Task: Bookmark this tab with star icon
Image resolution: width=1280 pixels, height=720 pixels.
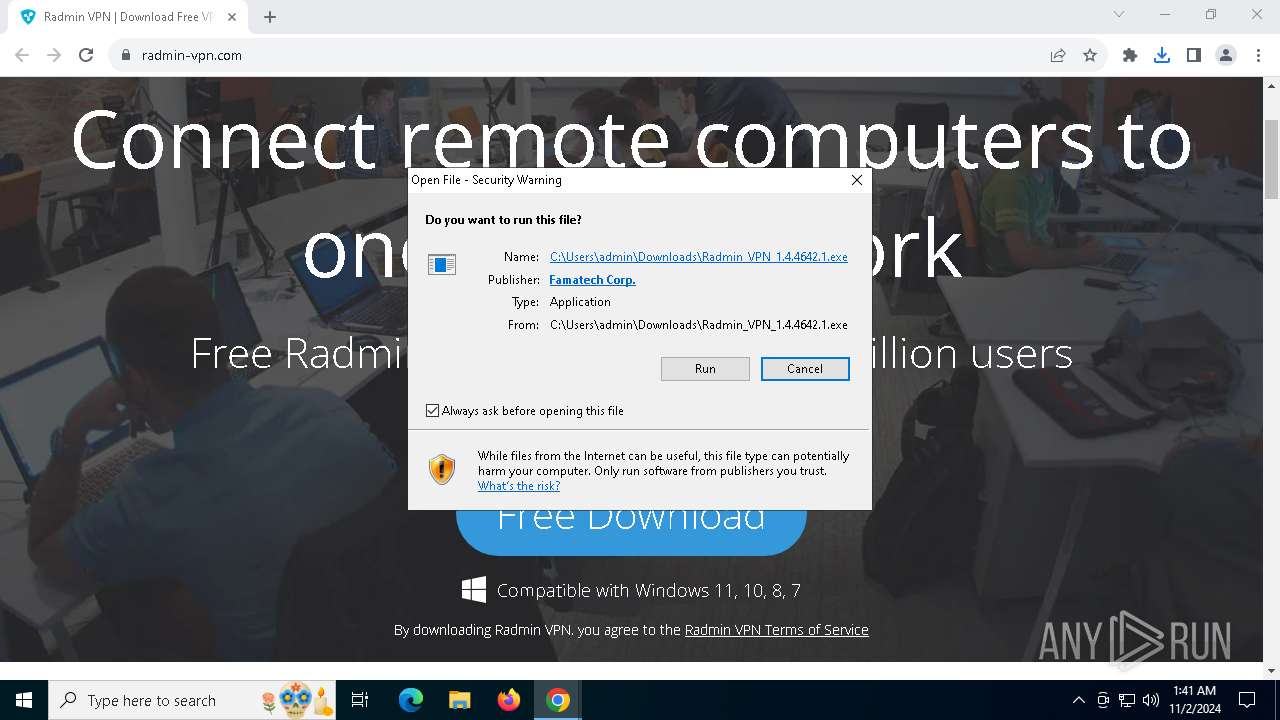Action: (1090, 55)
